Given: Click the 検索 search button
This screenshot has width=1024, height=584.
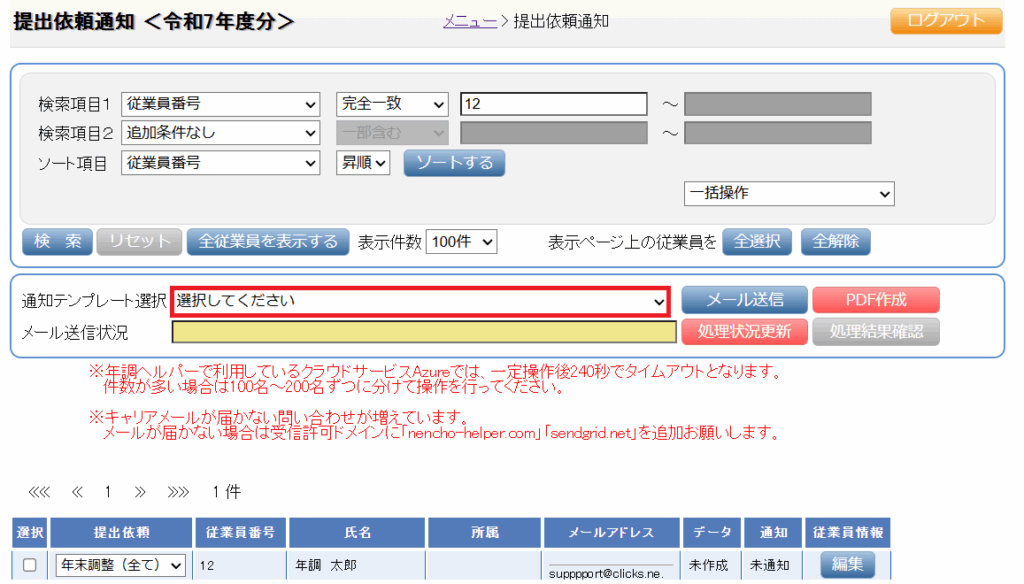Looking at the screenshot, I should (57, 241).
